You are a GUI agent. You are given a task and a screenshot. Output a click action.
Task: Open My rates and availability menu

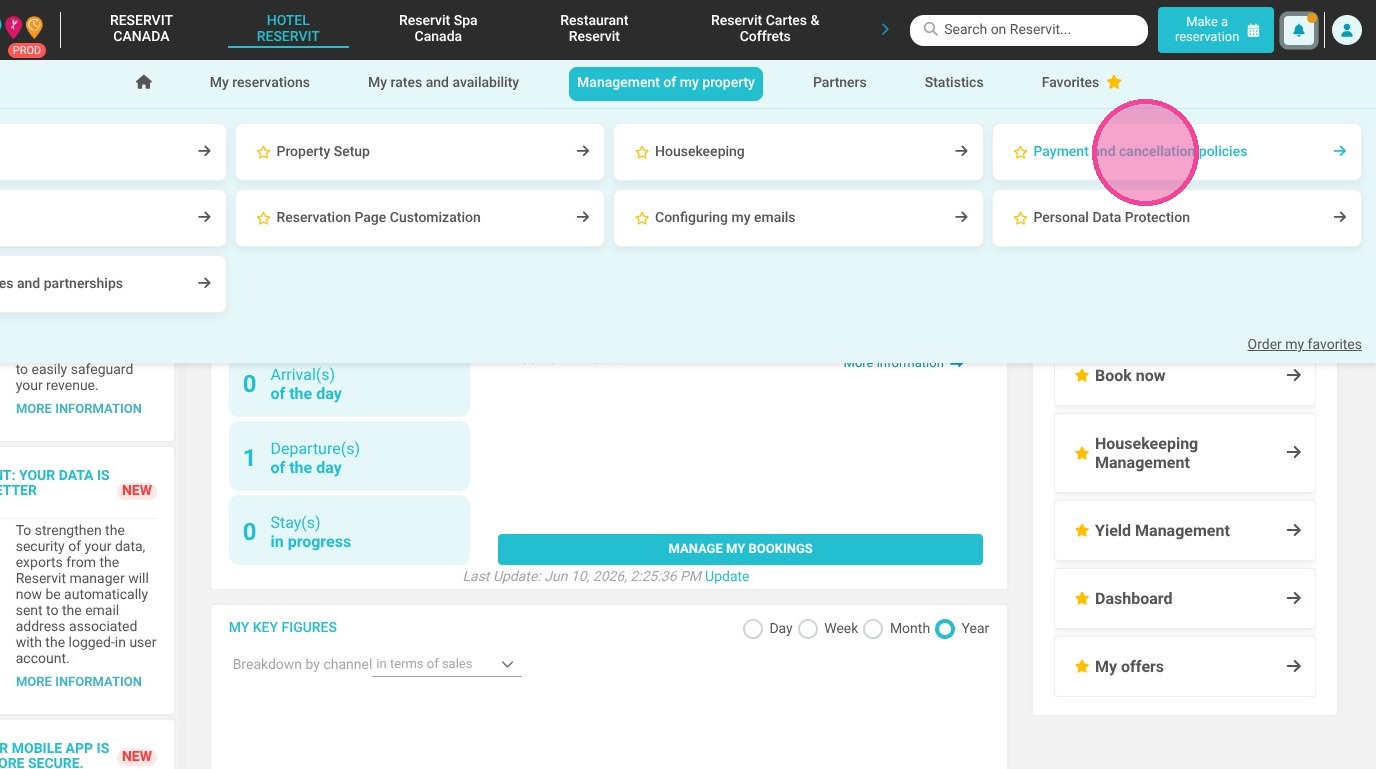coord(443,83)
